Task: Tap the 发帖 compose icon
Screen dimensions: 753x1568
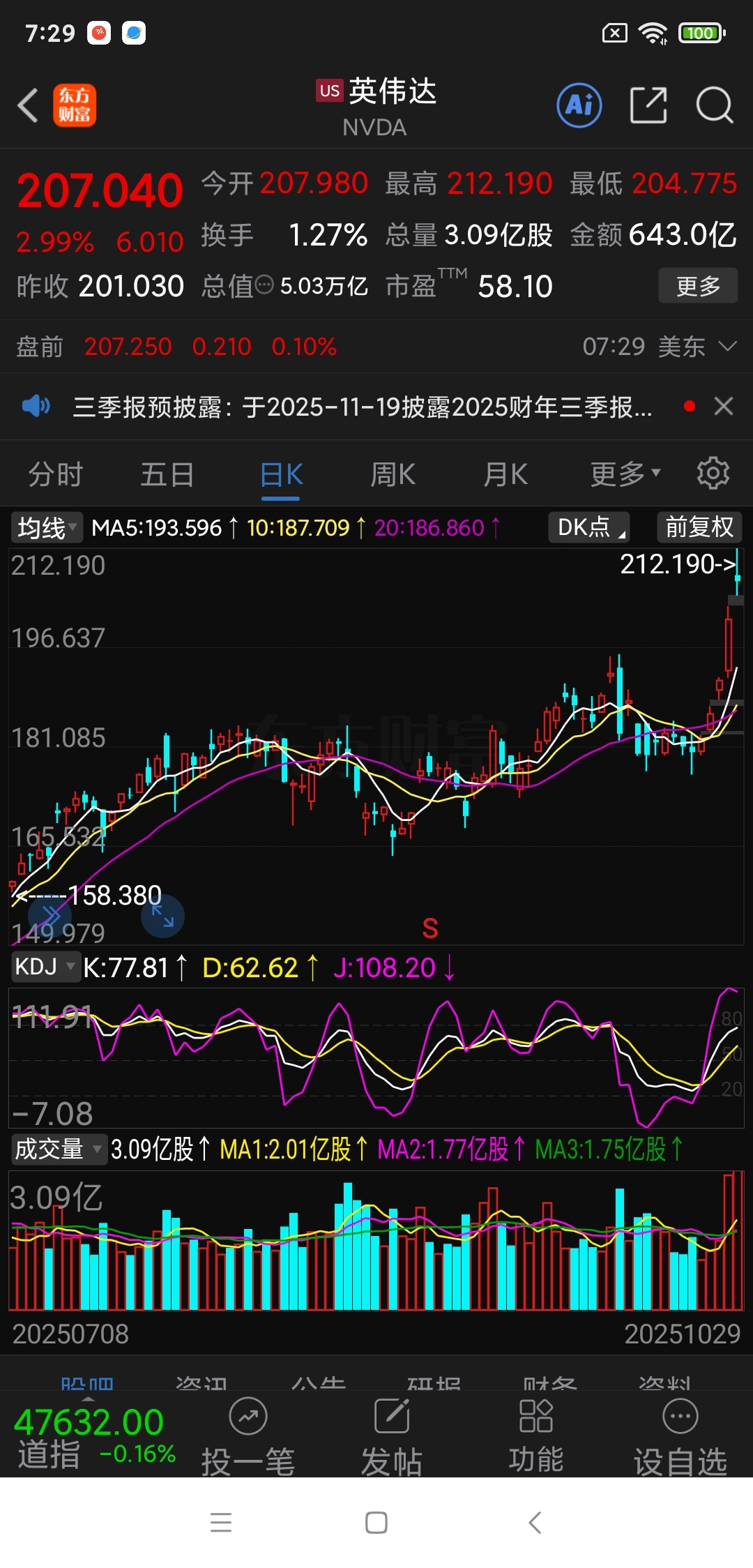Action: (x=392, y=1416)
